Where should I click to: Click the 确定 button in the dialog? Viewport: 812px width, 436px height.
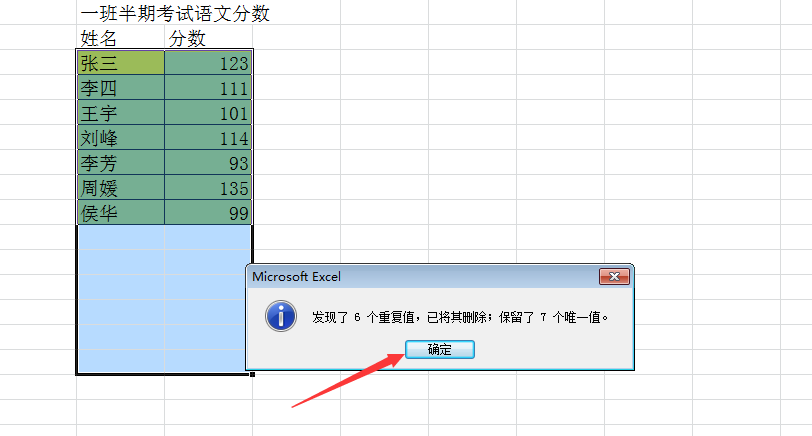(440, 350)
